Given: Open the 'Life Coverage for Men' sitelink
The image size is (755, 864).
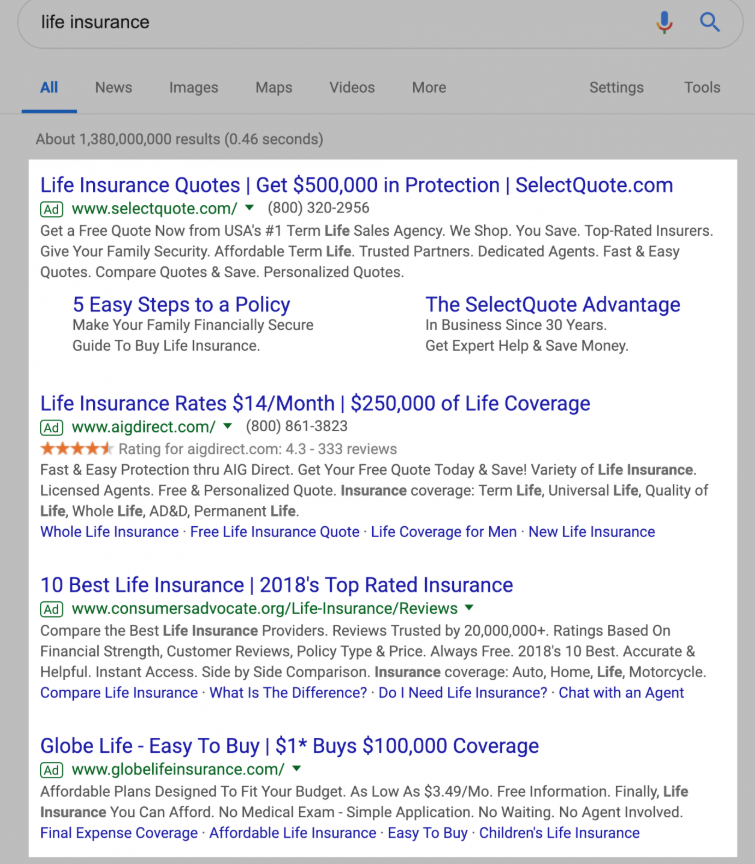Looking at the screenshot, I should [444, 532].
